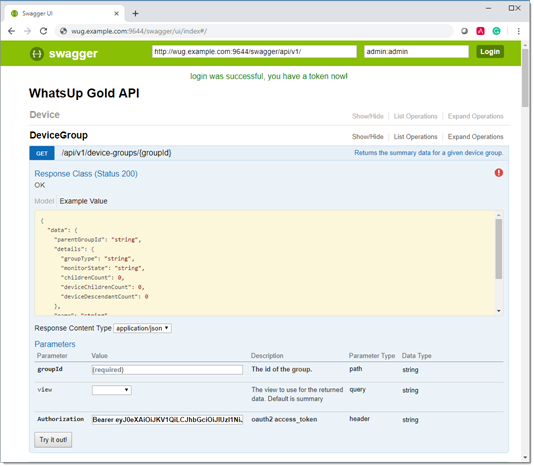Edit the swagger API base URL field
The height and width of the screenshot is (467, 534).
tap(254, 52)
